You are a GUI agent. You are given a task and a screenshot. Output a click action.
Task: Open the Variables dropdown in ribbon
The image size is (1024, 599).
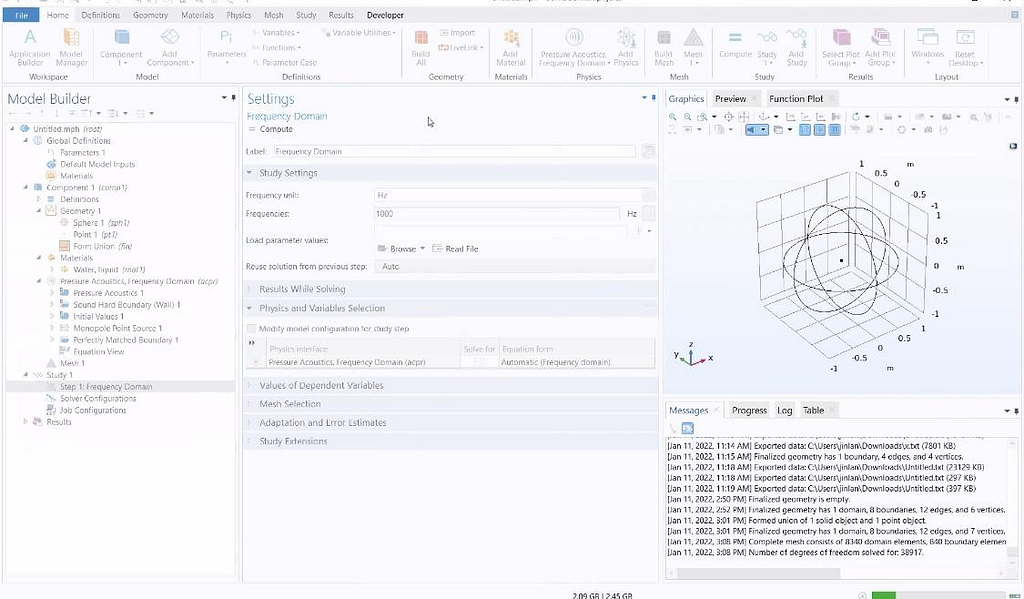277,33
